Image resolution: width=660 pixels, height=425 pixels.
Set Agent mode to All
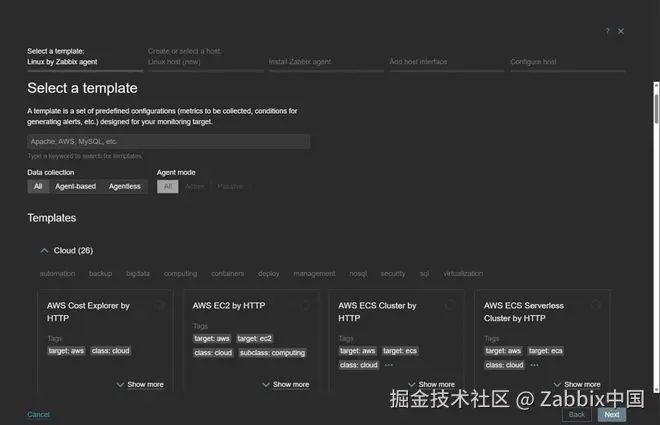point(168,186)
